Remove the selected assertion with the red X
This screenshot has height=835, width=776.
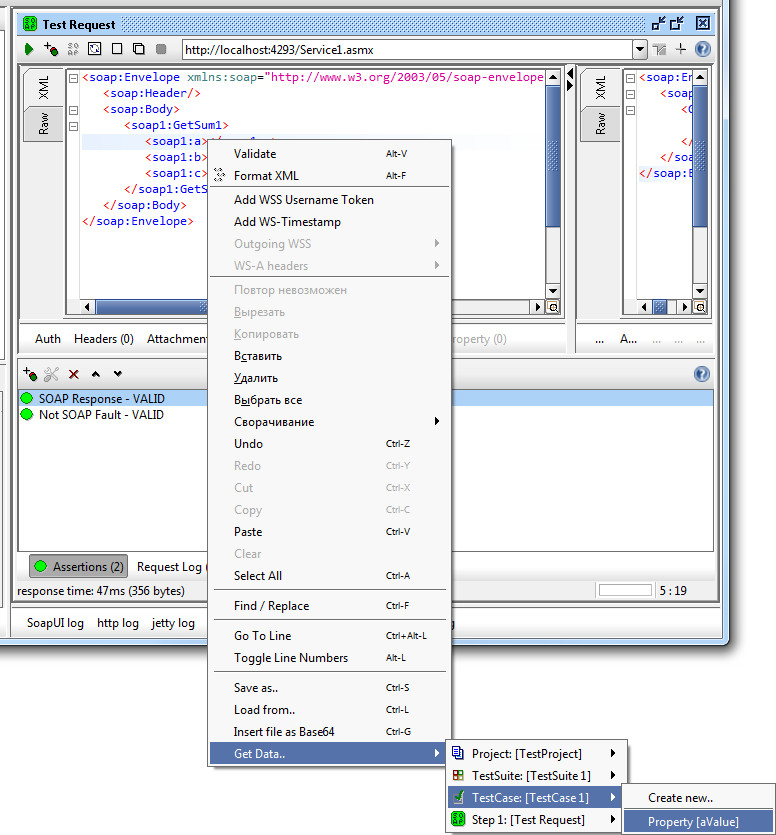73,374
